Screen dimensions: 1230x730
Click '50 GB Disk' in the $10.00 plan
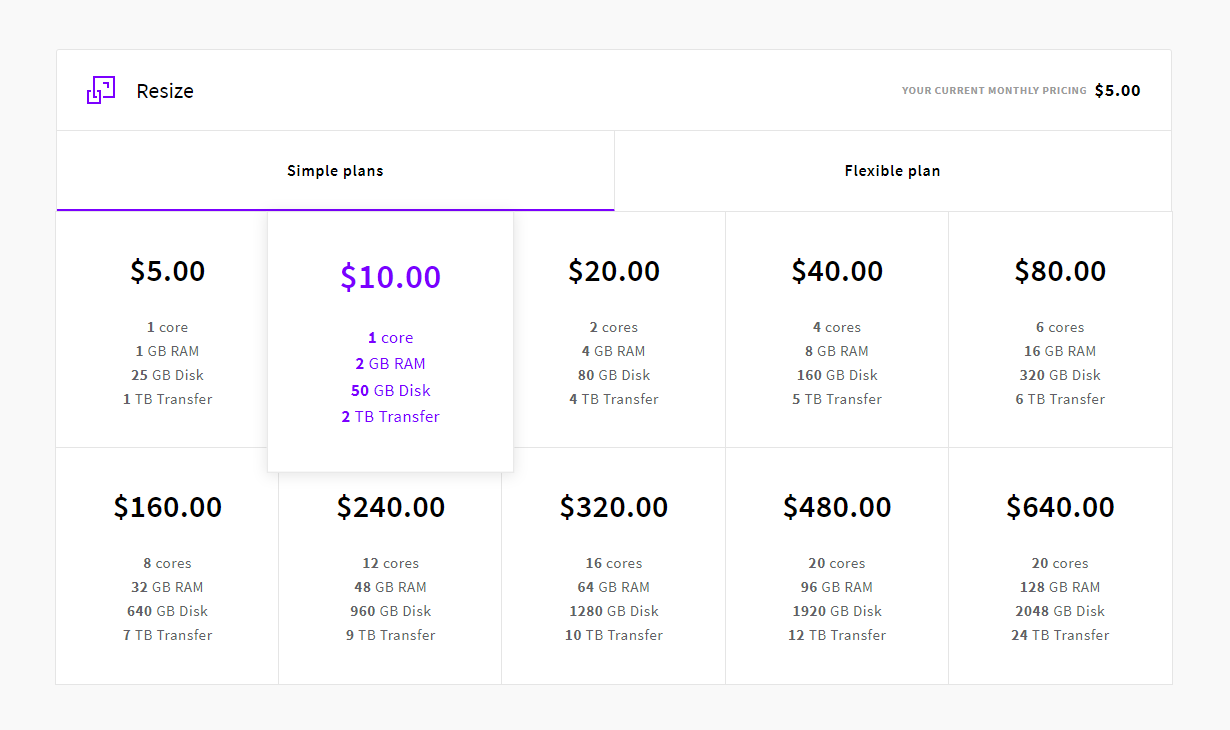pos(390,390)
